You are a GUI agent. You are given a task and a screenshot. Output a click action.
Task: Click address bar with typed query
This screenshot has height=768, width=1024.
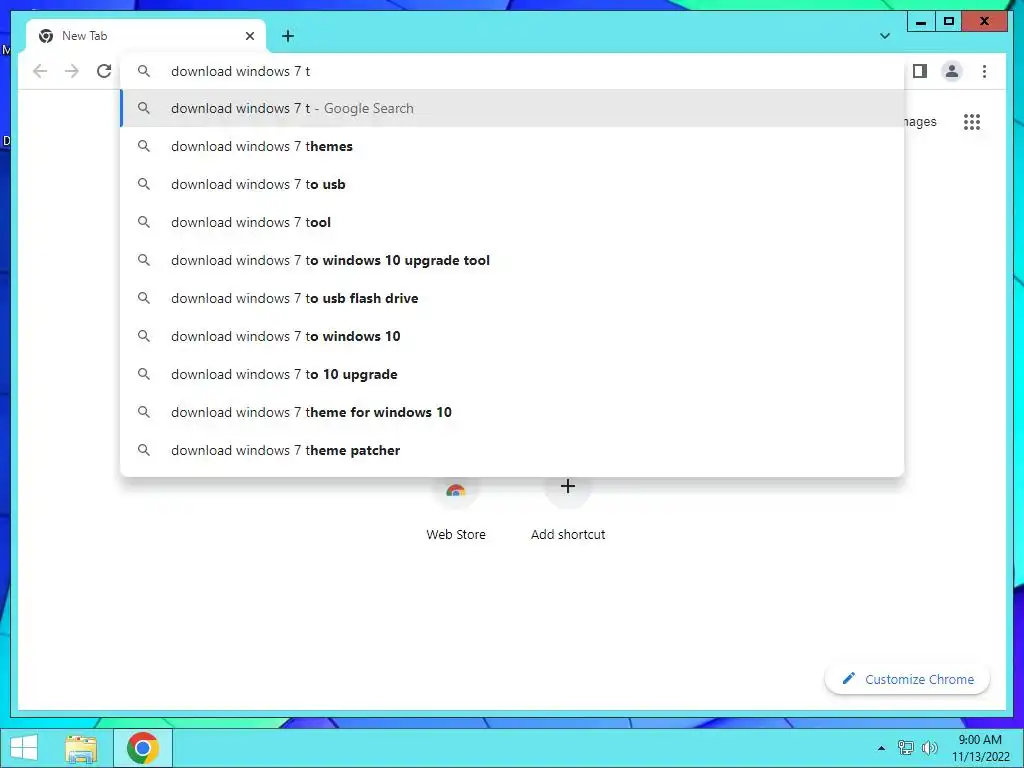click(x=513, y=71)
